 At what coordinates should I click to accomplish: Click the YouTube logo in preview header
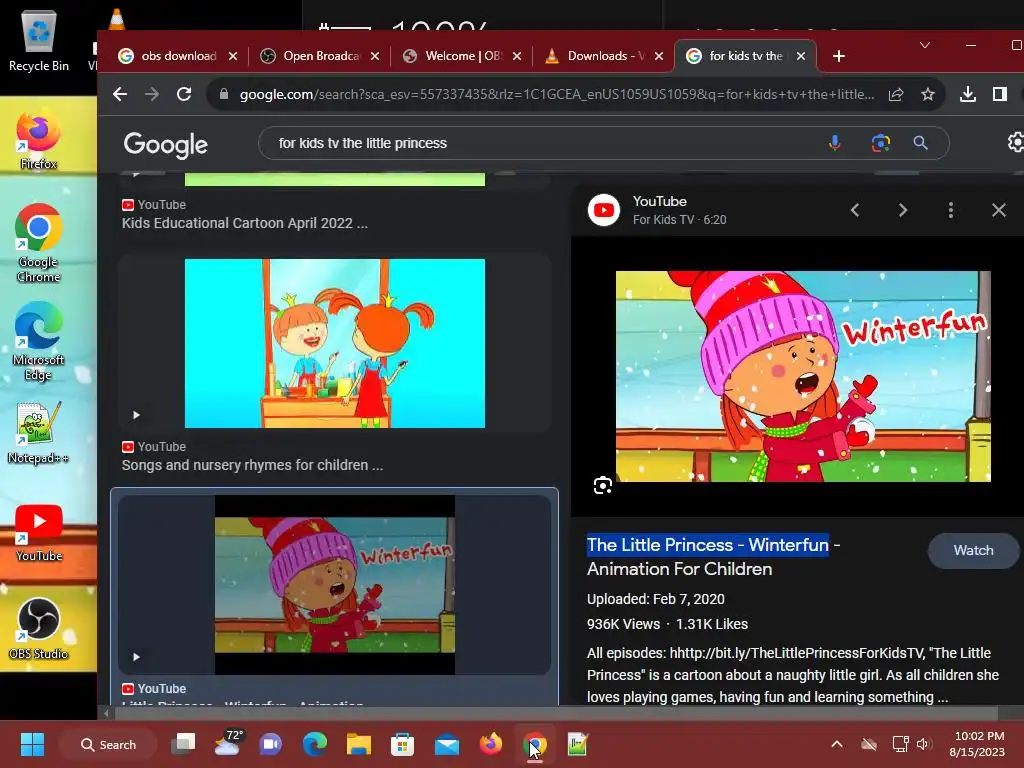[603, 210]
